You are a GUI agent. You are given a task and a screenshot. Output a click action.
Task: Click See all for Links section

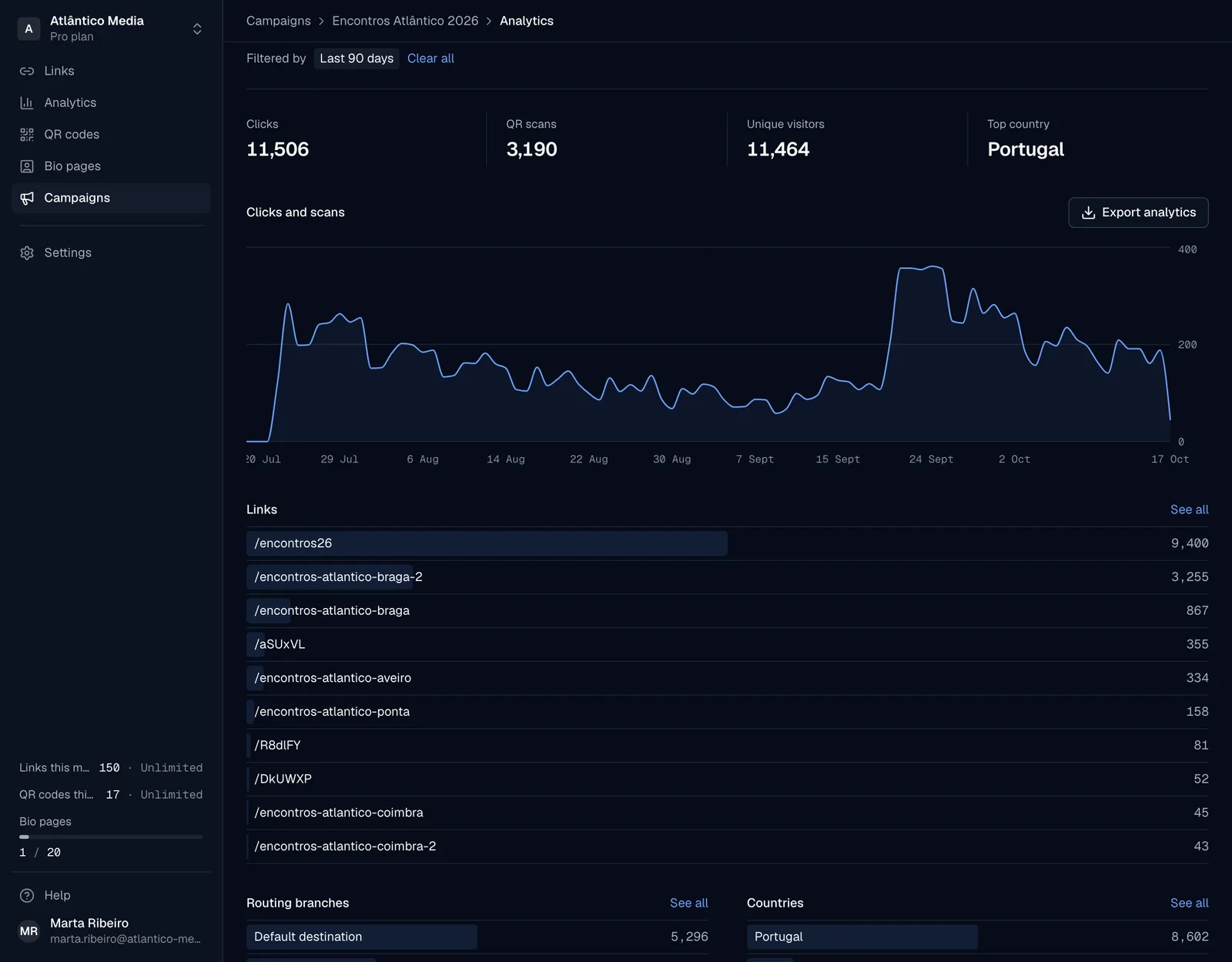point(1189,509)
